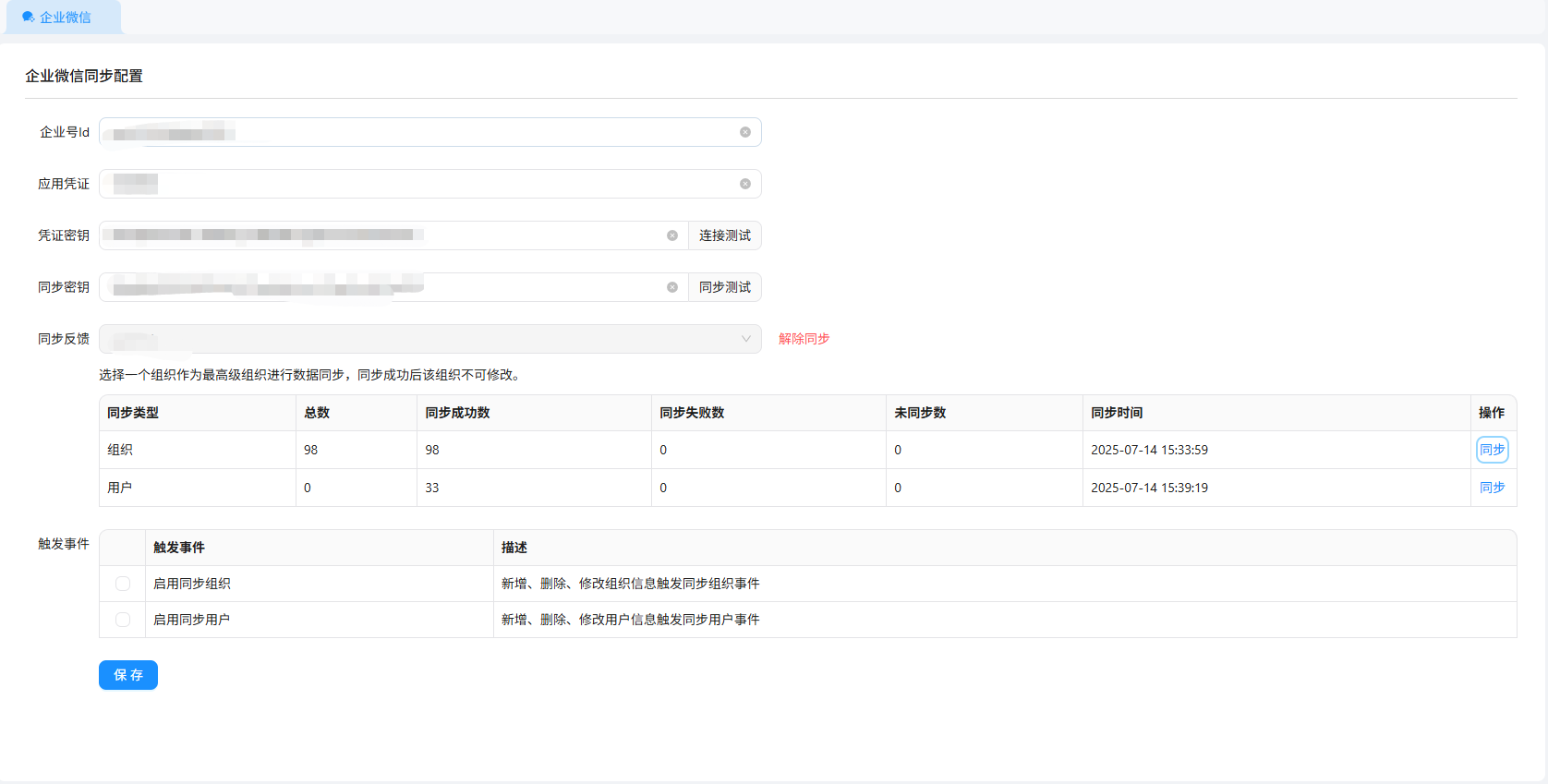The width and height of the screenshot is (1548, 784).
Task: Clear the 凭证密钥 field
Action: pyautogui.click(x=672, y=235)
